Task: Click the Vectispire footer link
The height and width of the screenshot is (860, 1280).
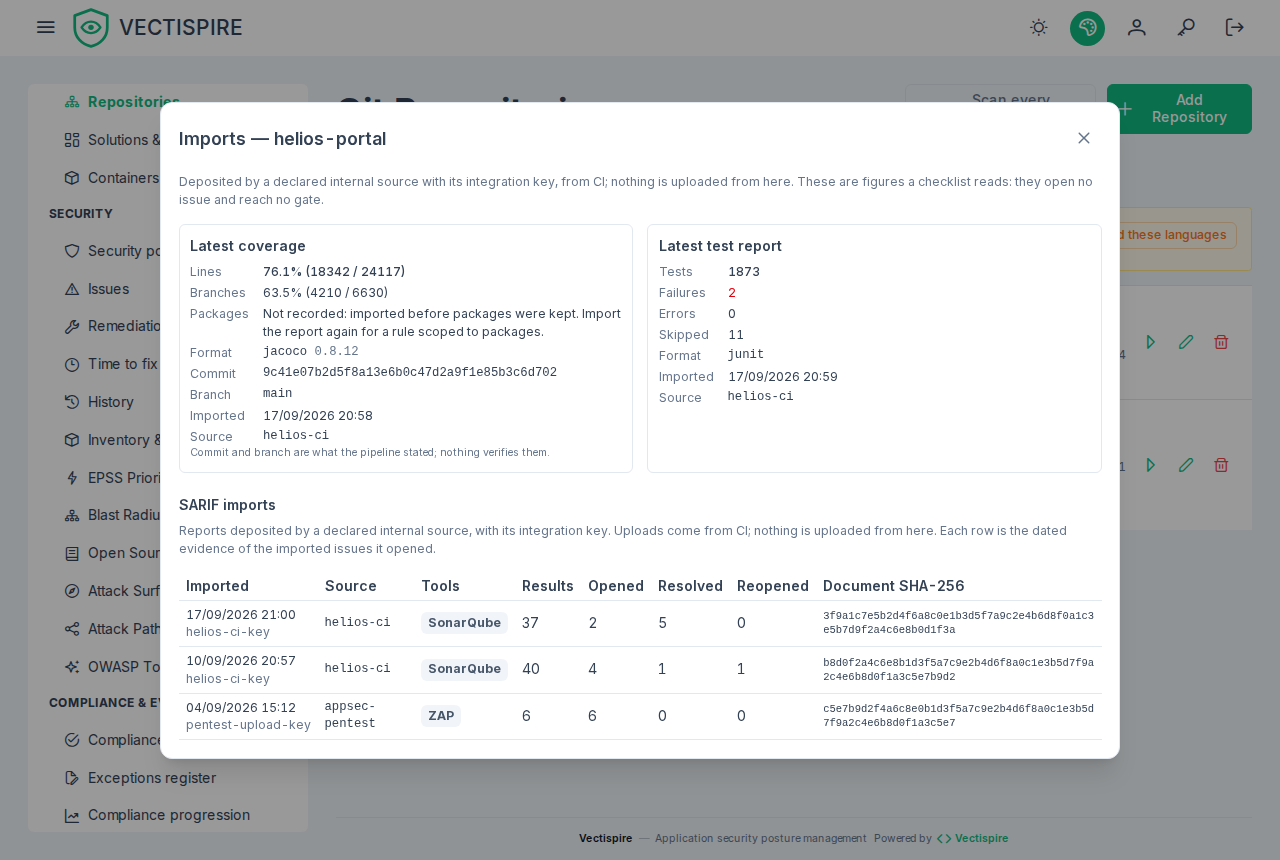Action: coord(972,839)
